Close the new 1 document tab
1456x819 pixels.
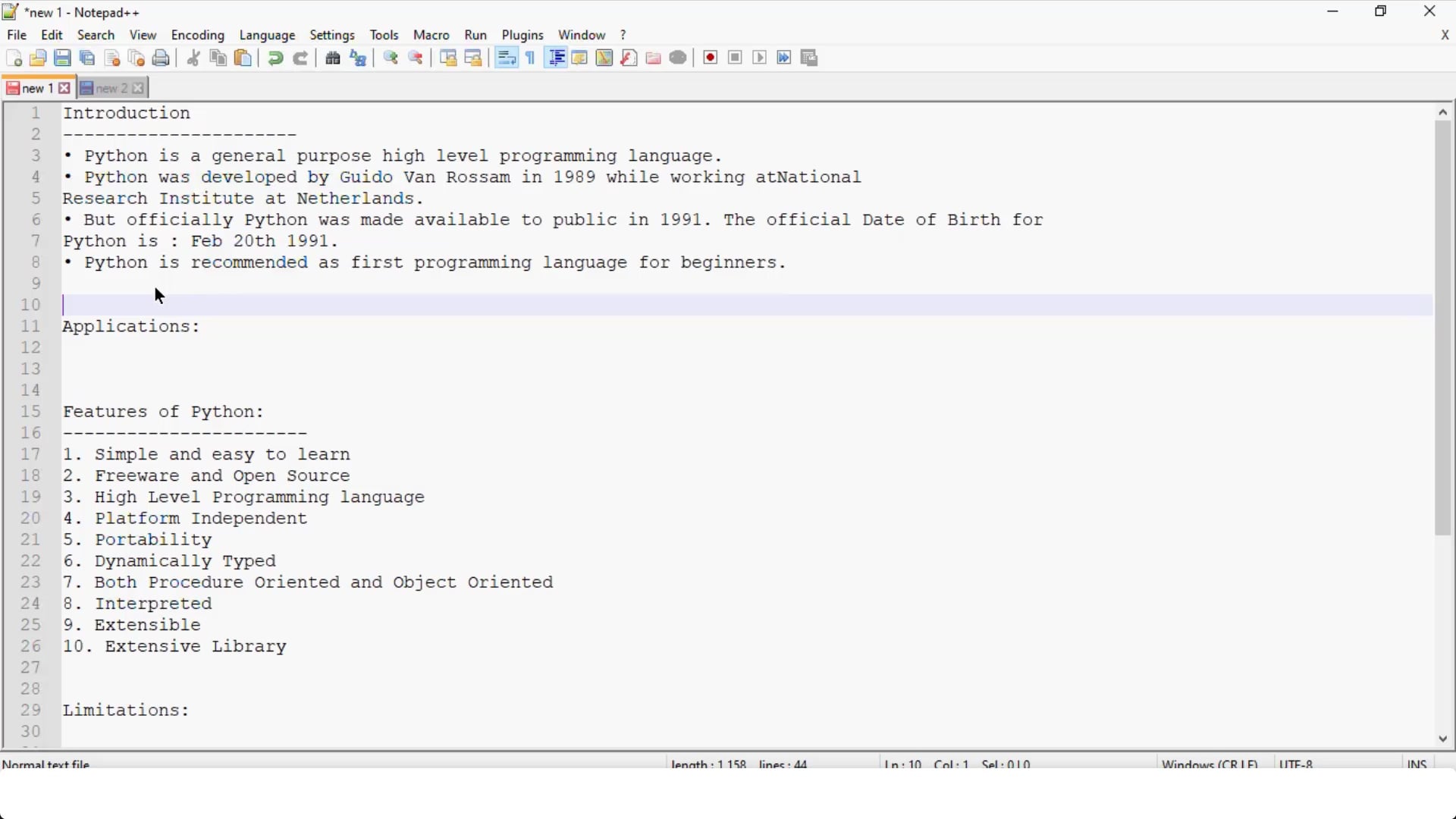coord(65,87)
